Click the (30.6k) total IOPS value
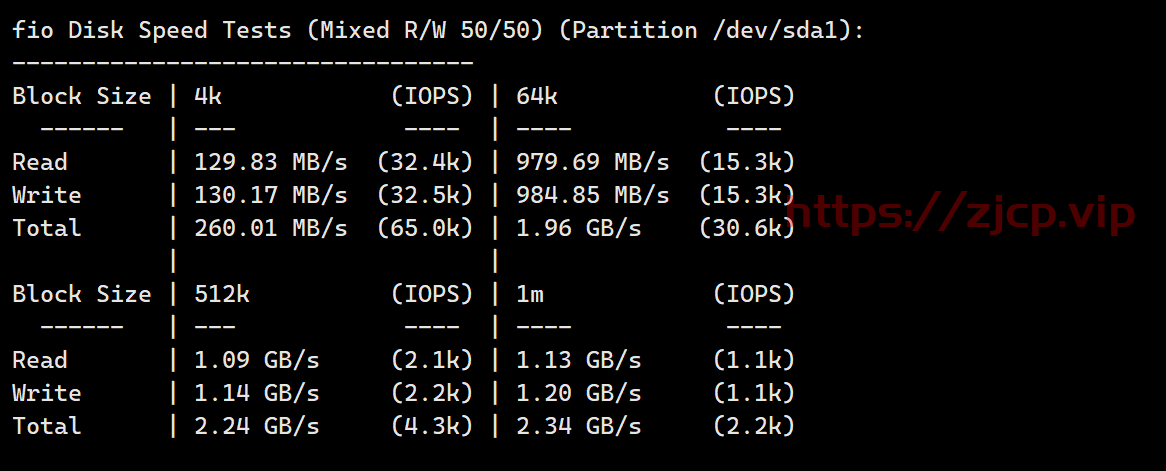Image resolution: width=1166 pixels, height=471 pixels. coord(747,228)
